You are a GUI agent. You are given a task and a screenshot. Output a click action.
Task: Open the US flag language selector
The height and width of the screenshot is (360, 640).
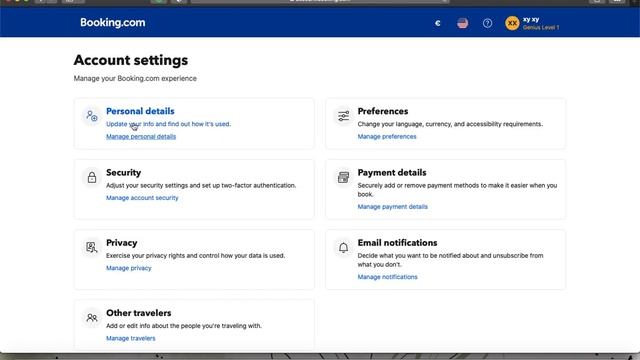tap(462, 23)
